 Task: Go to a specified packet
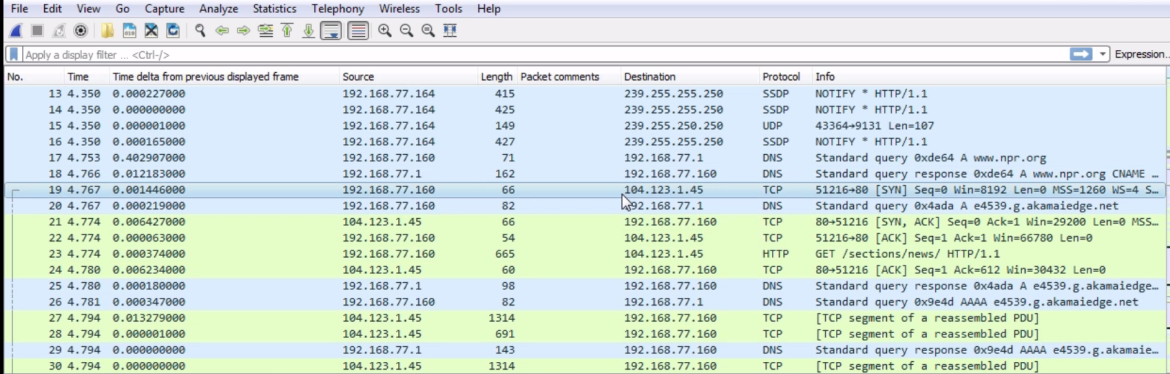265,31
